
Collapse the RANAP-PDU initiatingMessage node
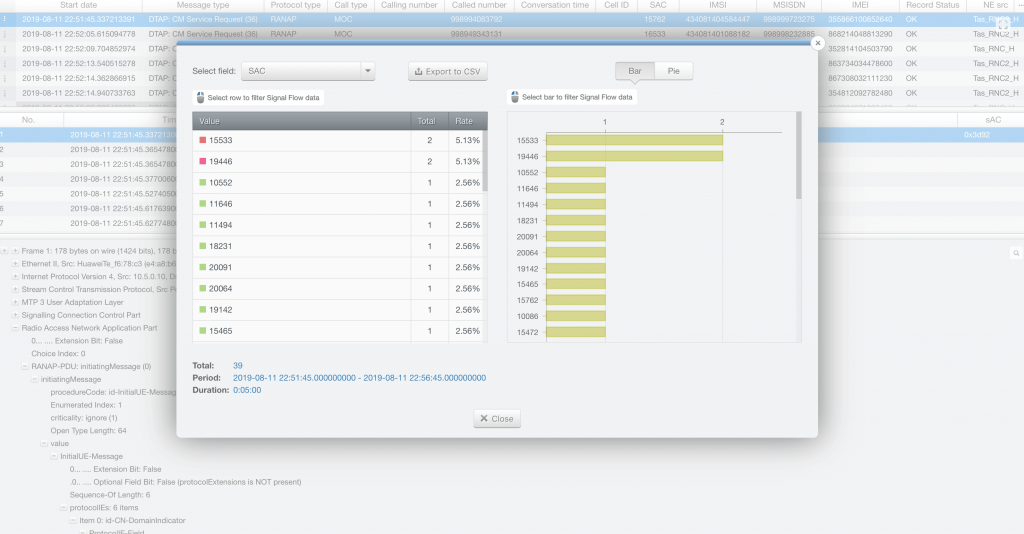[x=25, y=366]
